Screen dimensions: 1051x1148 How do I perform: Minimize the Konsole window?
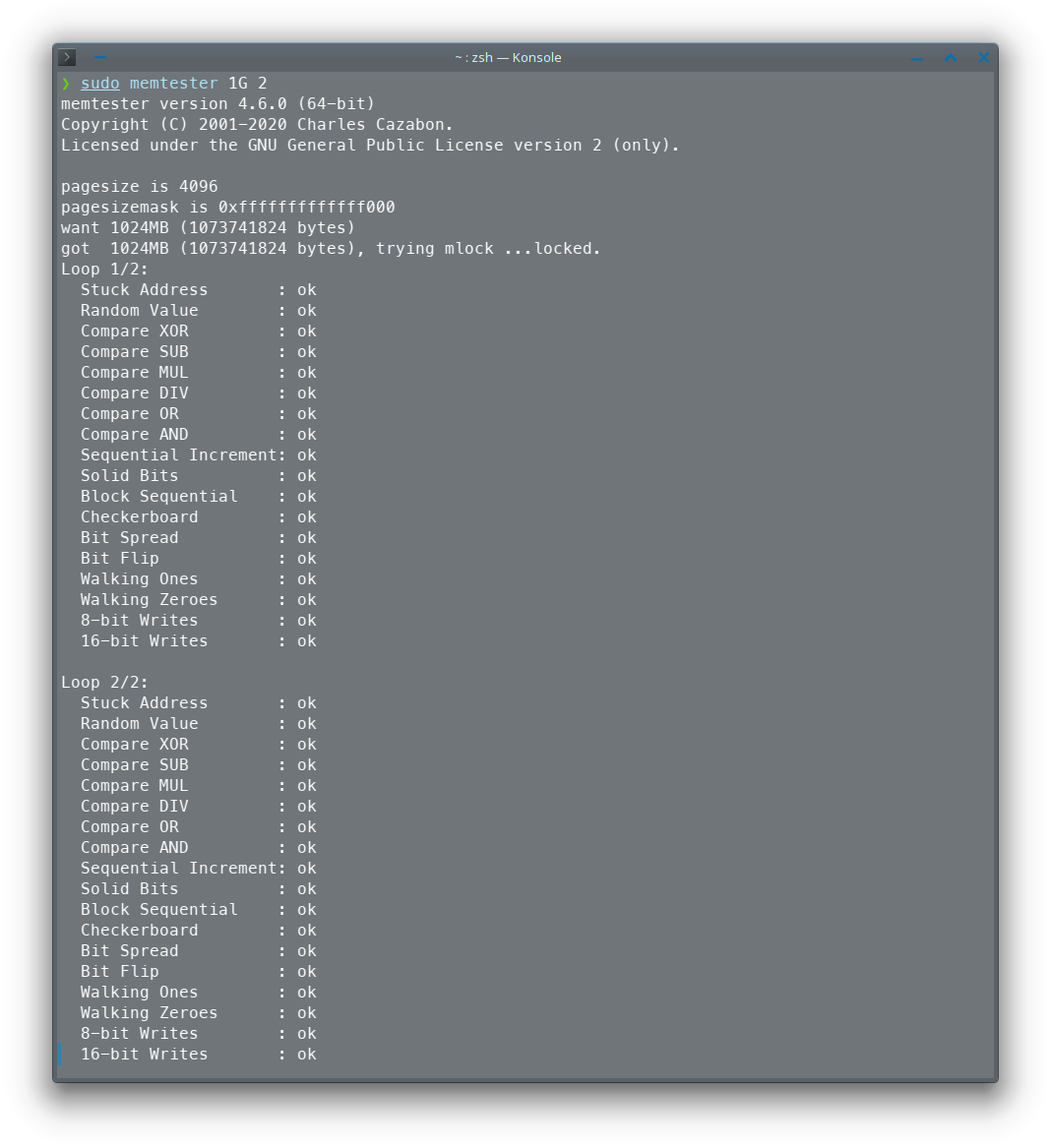[916, 58]
